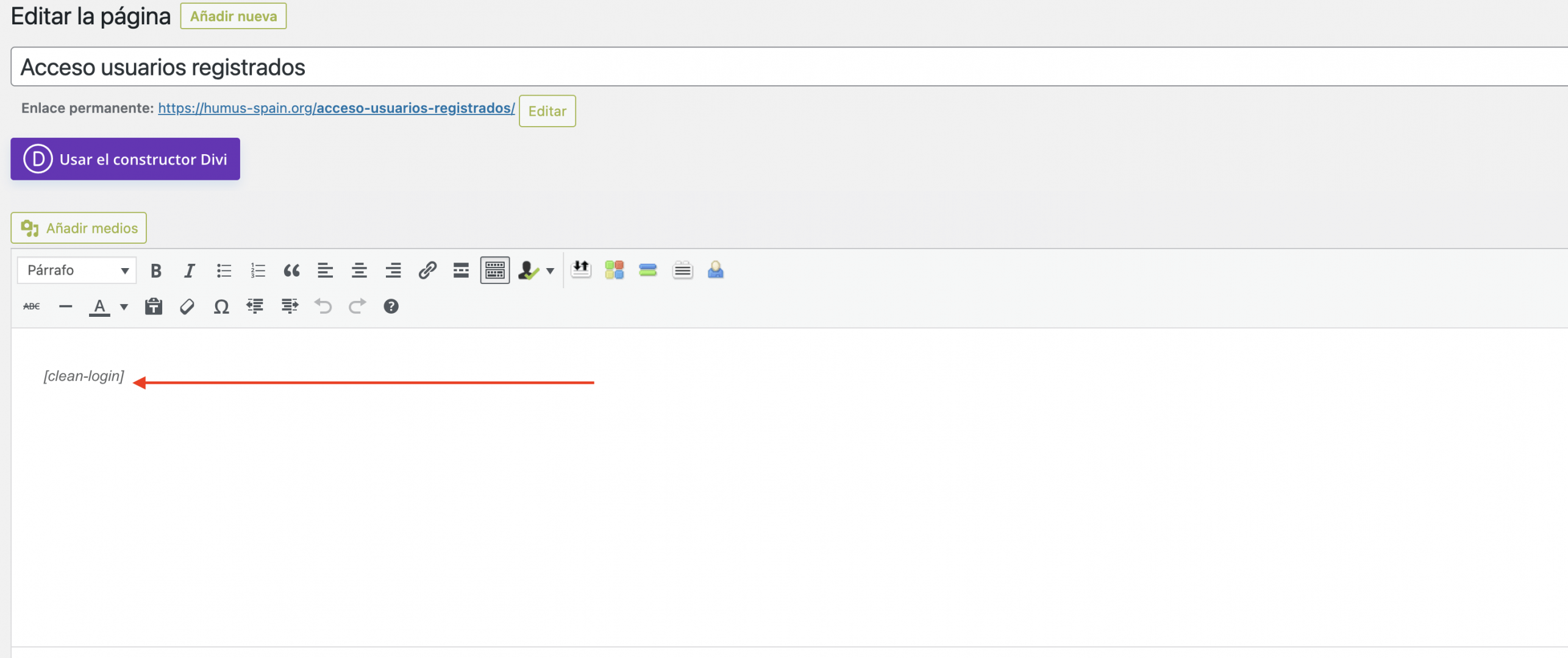
Task: Open the spellcheck language dropdown arrow
Action: [x=551, y=271]
